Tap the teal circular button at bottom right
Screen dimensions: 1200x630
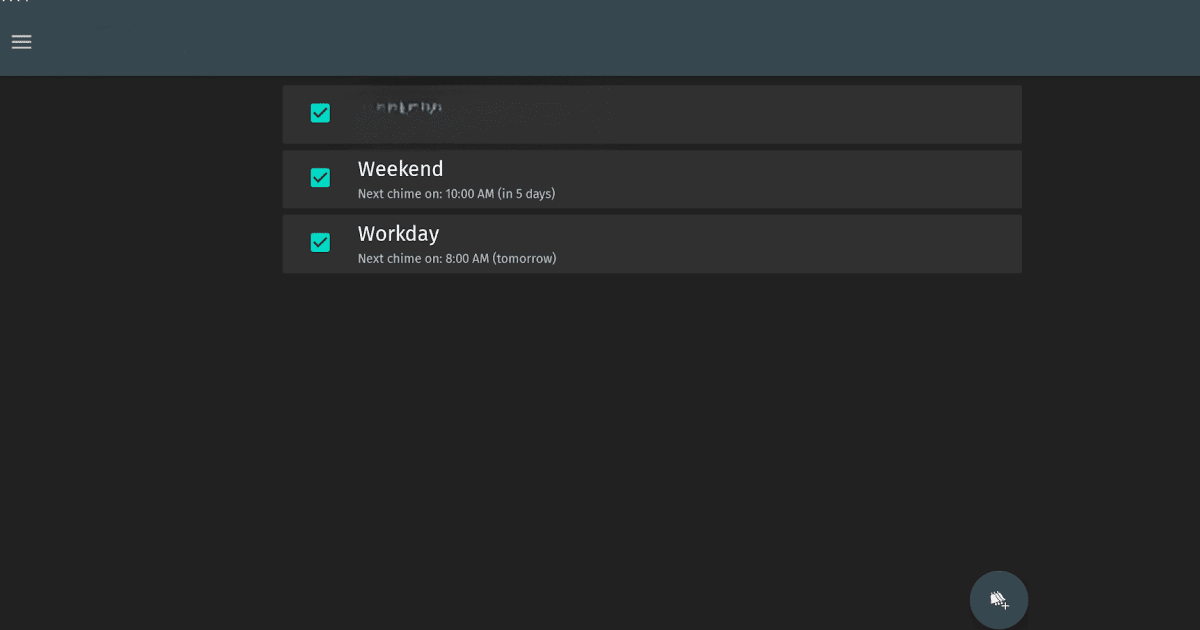point(998,599)
